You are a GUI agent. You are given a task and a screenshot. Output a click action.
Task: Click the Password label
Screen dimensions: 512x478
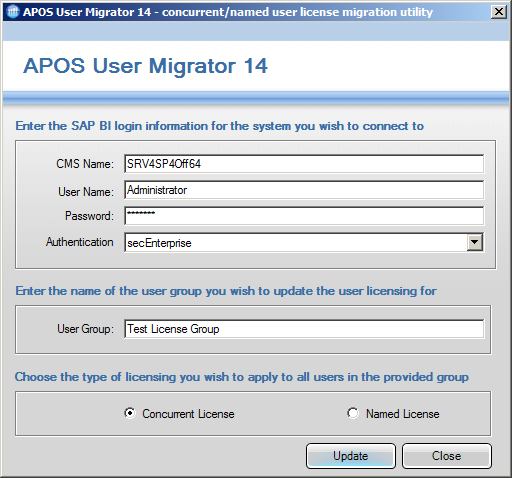(89, 216)
